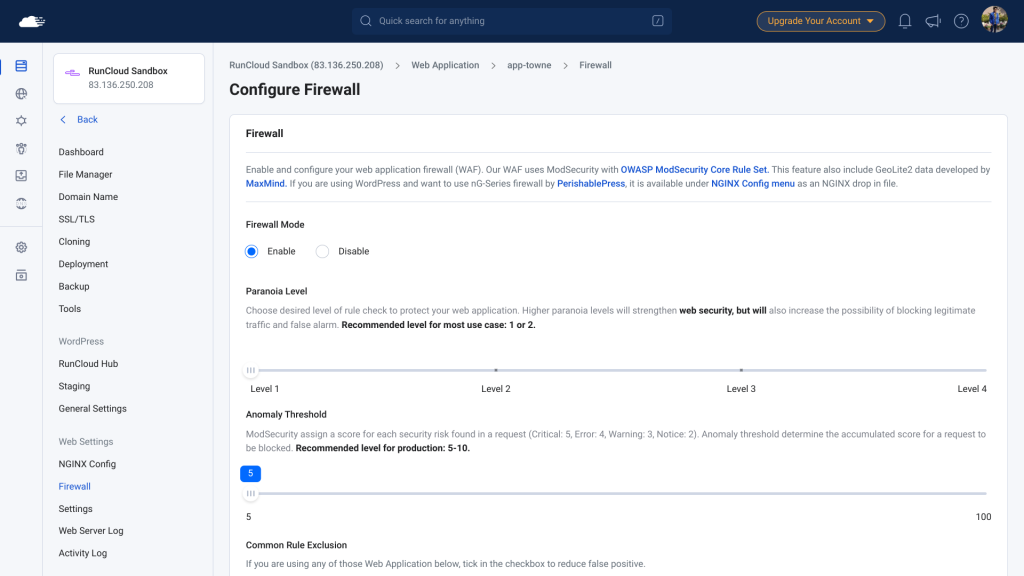The width and height of the screenshot is (1024, 576).
Task: Select the Disable firewall mode radio
Action: point(322,251)
